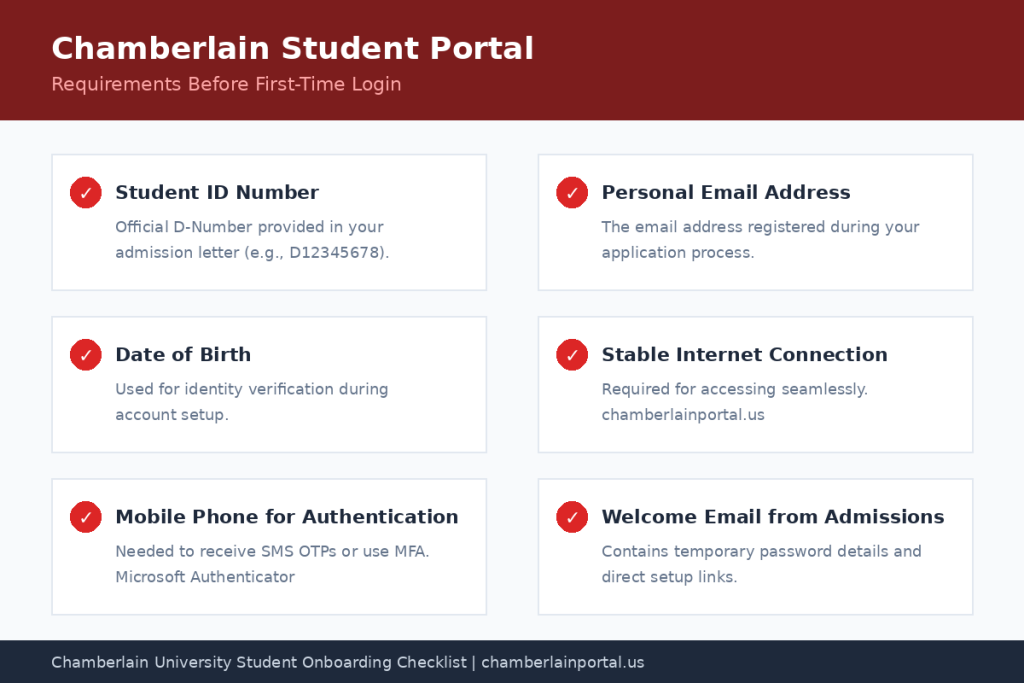This screenshot has height=683, width=1024.
Task: Click the temporary password details description
Action: tap(761, 564)
